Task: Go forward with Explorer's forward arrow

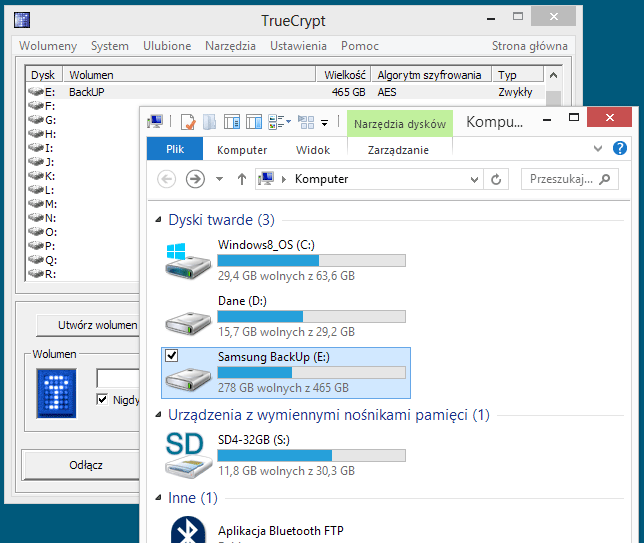Action: coord(195,179)
